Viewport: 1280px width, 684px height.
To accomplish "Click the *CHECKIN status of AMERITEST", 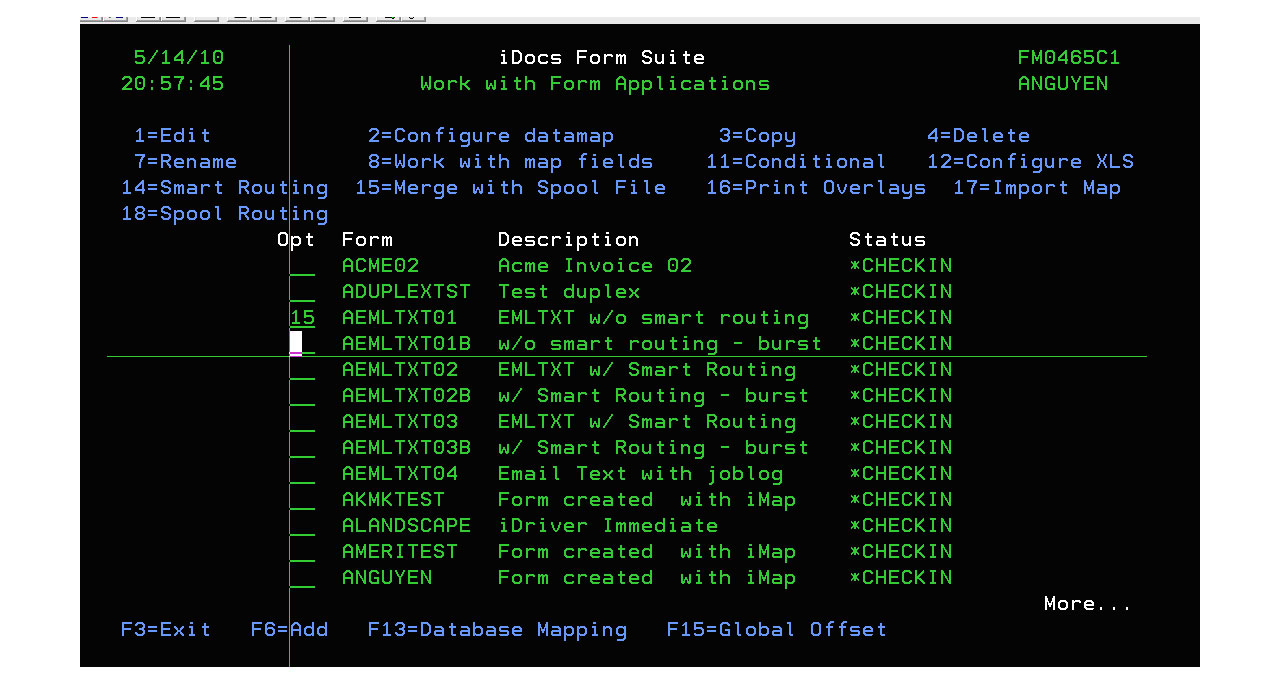I will click(900, 552).
